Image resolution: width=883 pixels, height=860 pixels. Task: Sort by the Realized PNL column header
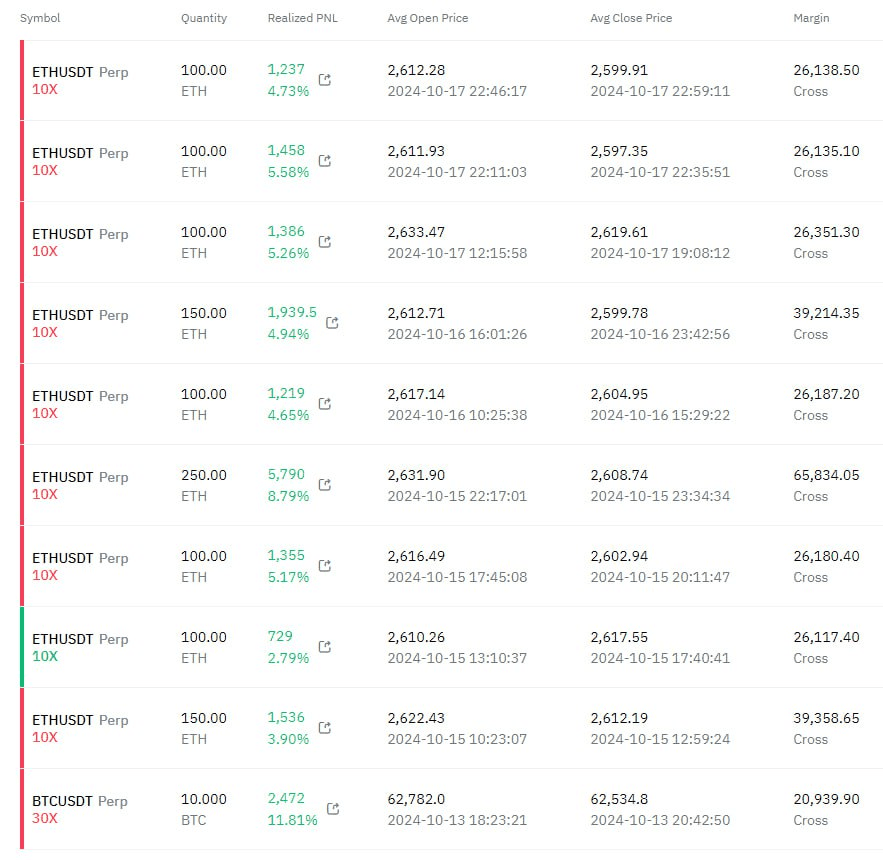point(302,18)
